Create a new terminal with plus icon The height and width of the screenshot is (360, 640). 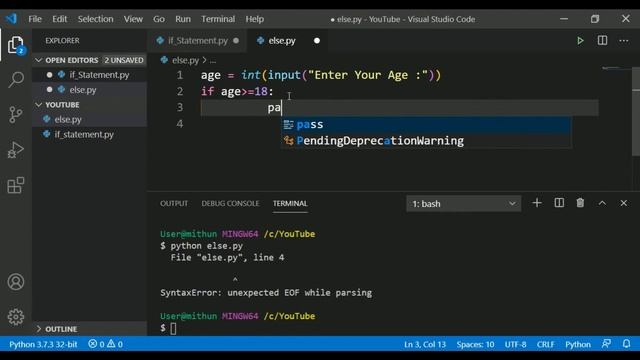tap(537, 203)
